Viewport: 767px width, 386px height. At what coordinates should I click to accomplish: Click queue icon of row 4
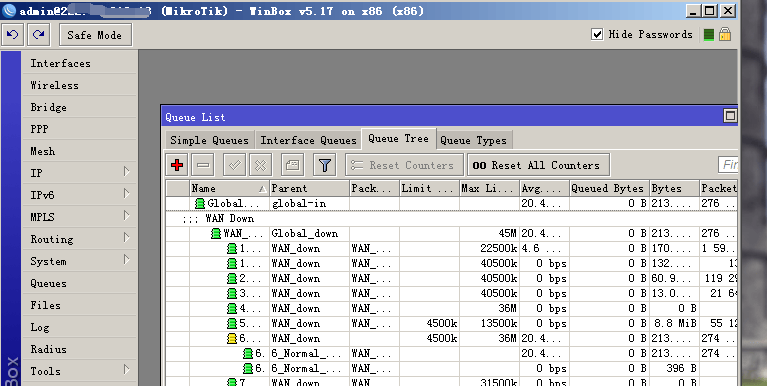(232, 309)
